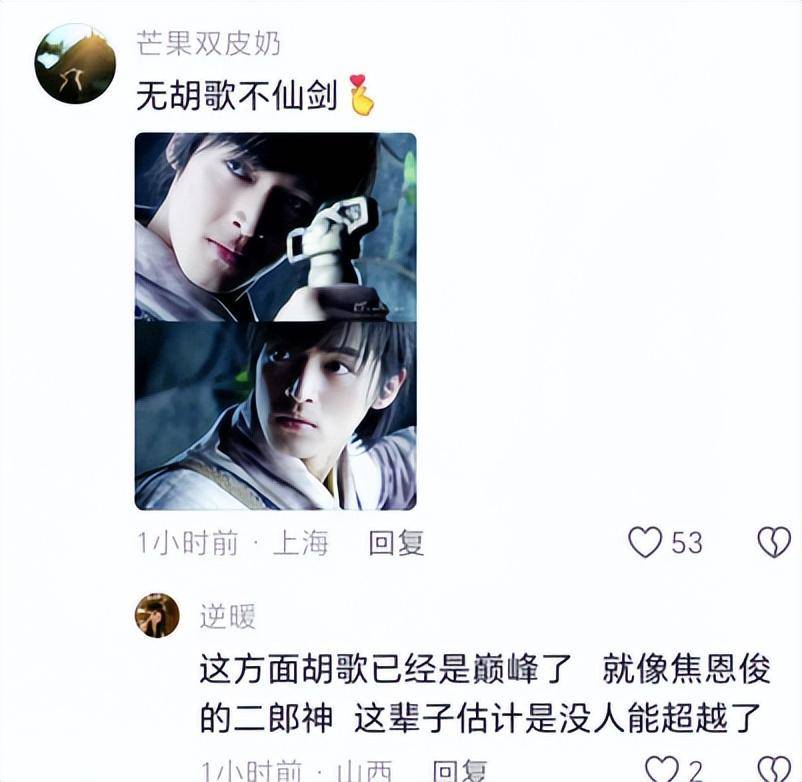Select 逆暖's reply text about 胡歌巅峰
Image resolution: width=802 pixels, height=782 pixels.
coord(485,693)
